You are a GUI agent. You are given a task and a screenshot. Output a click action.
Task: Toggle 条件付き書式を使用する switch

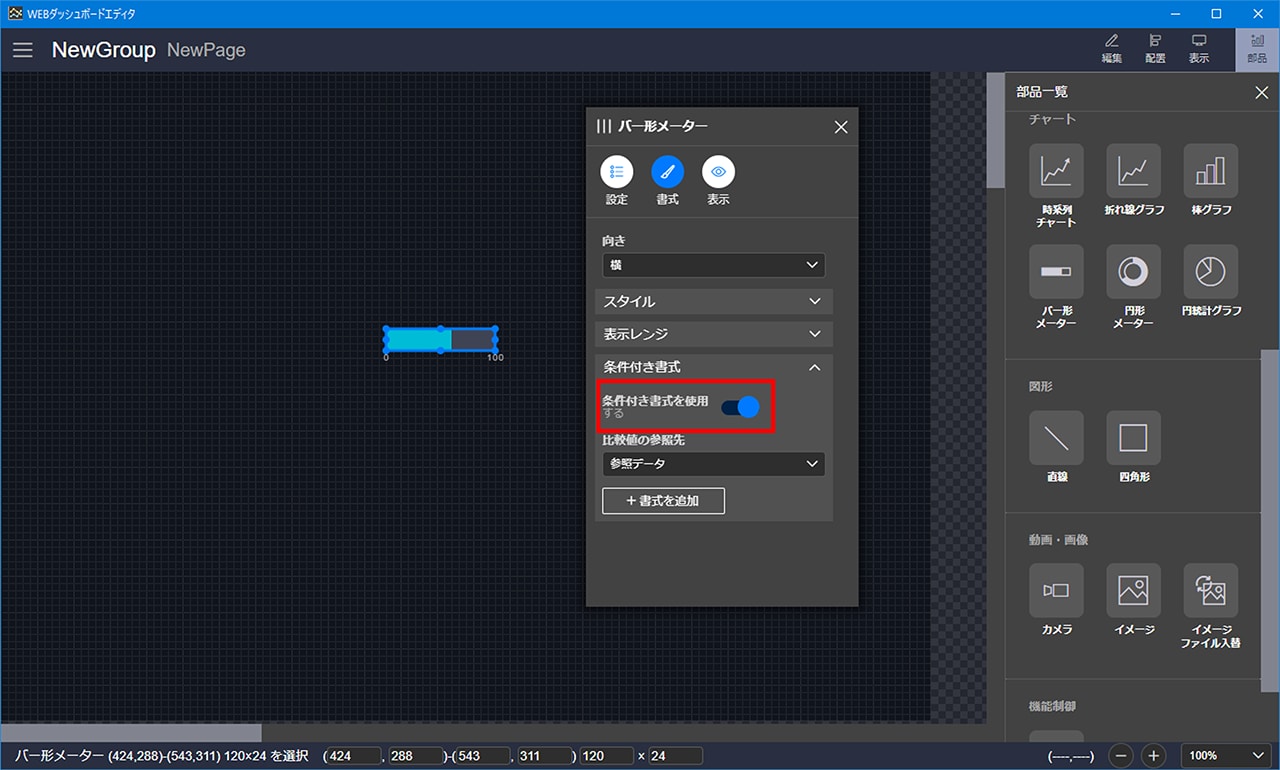coord(740,407)
